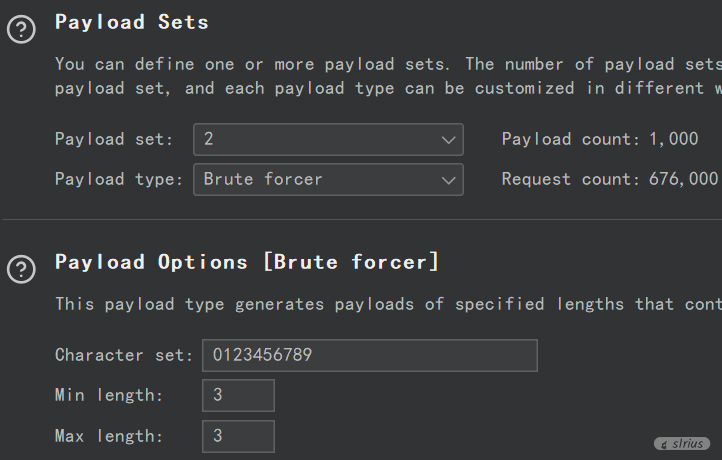Click the "Payload set:" label
722x460 pixels.
[114, 139]
